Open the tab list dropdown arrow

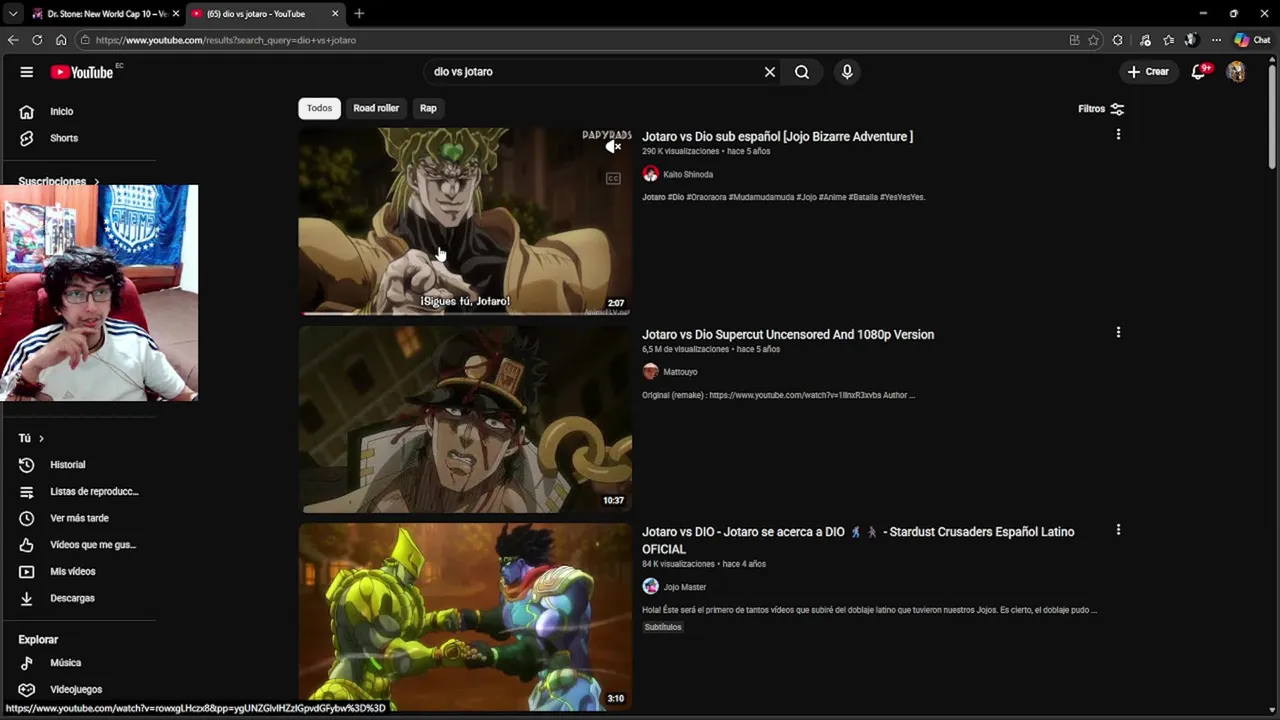13,14
